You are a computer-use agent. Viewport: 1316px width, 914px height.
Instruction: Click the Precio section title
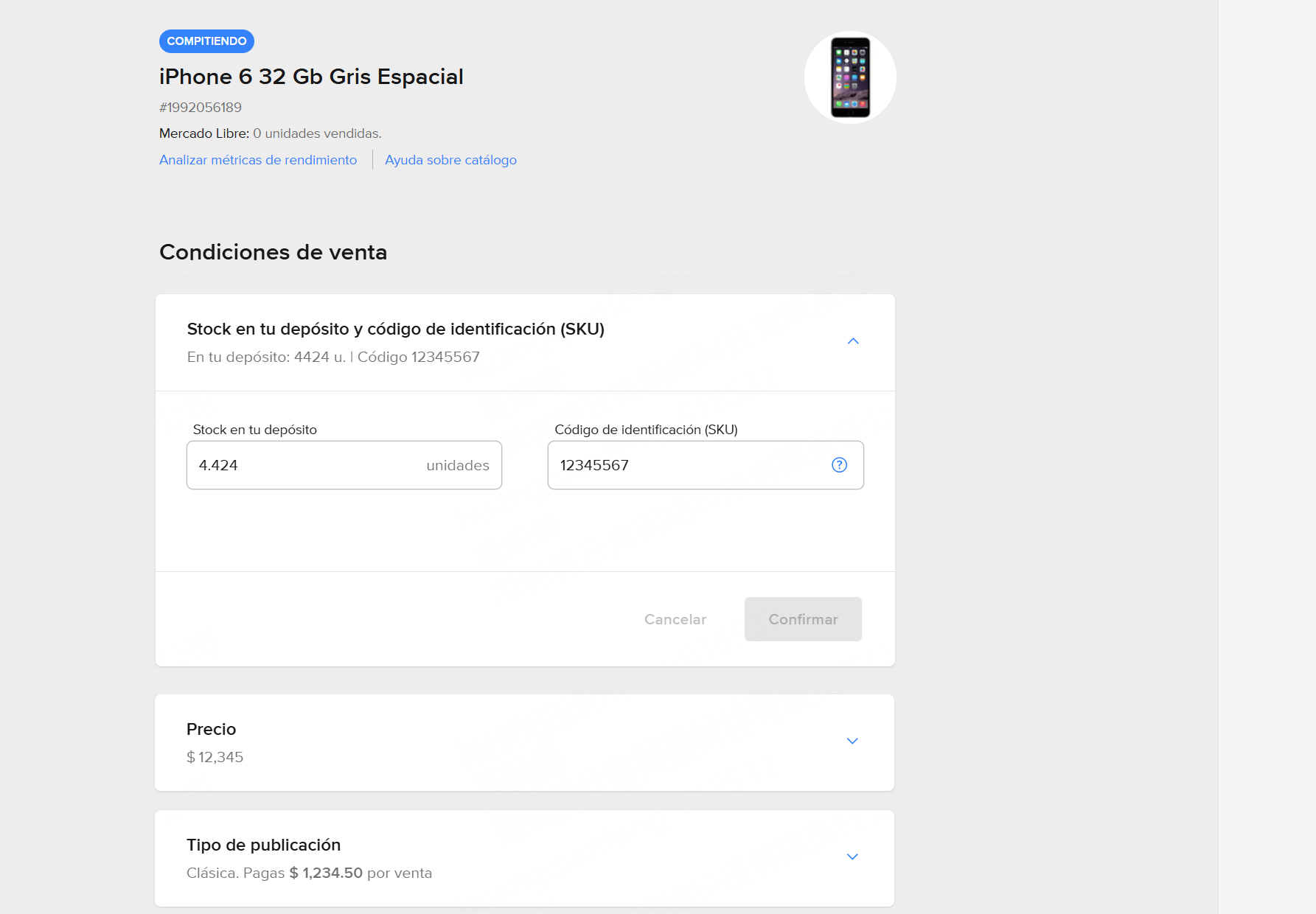tap(212, 729)
